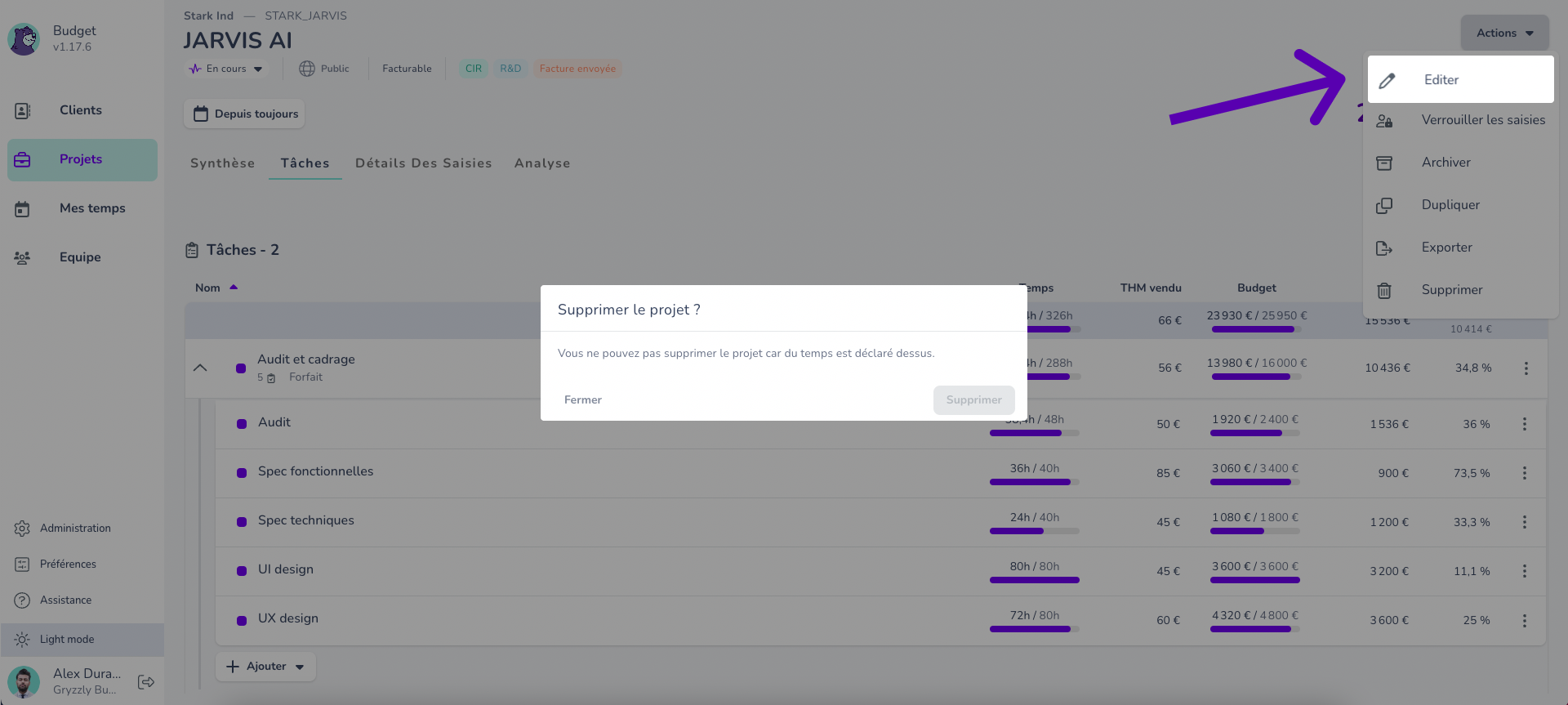Click the CIR tag
Image resolution: width=1568 pixels, height=705 pixels.
[x=474, y=69]
